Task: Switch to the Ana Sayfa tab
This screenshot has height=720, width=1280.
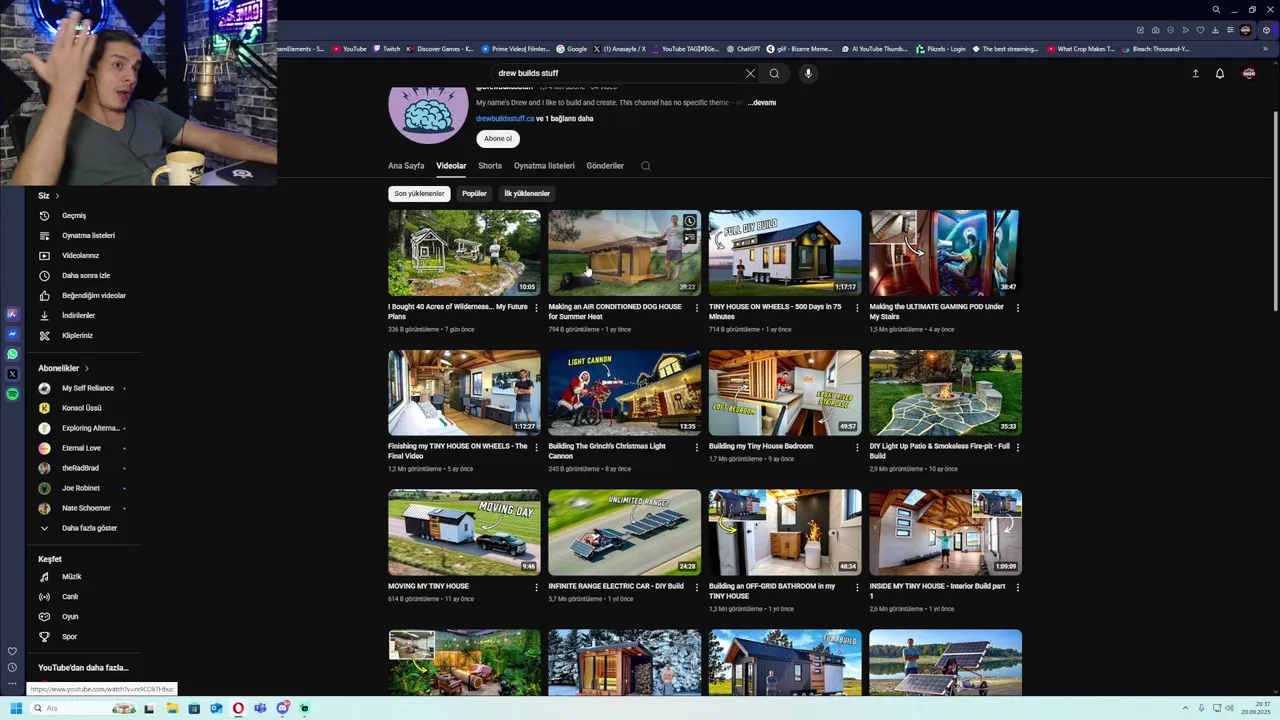Action: click(x=406, y=166)
